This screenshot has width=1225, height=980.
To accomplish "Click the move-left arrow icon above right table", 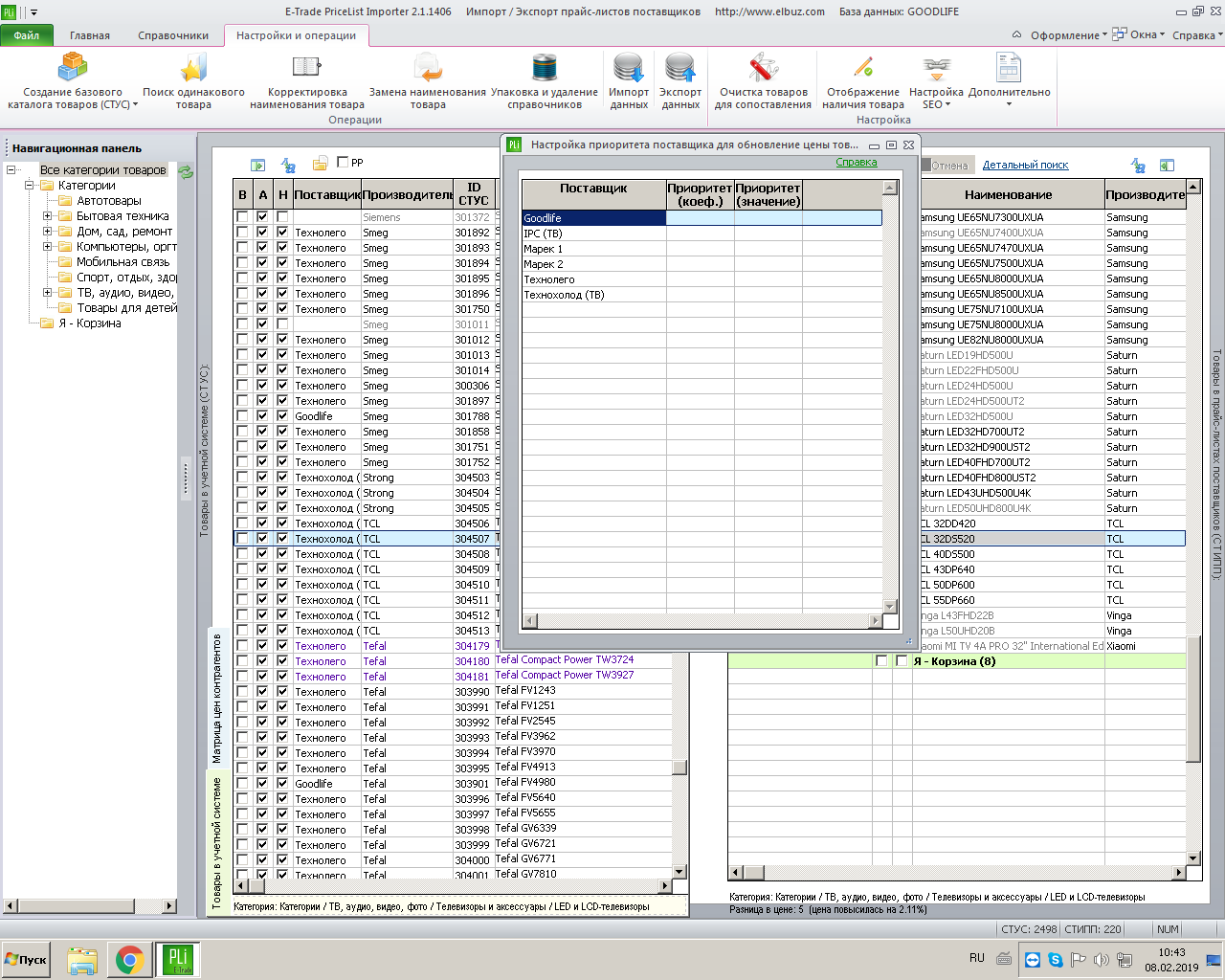I will point(1167,166).
